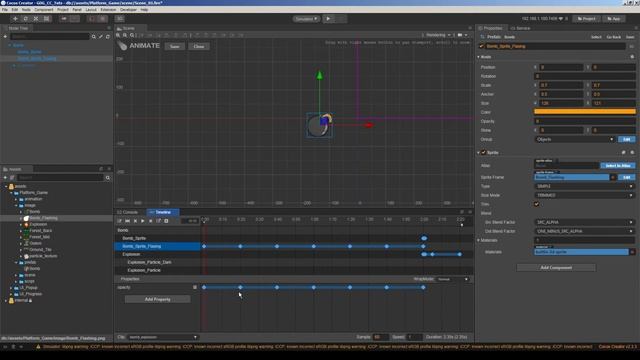The image size is (640, 360).
Task: Click the Node section gear icon
Action: pos(632,57)
